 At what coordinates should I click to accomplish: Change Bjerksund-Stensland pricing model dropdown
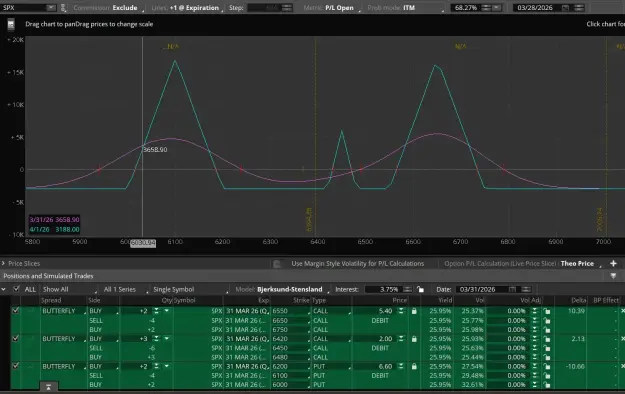point(293,289)
